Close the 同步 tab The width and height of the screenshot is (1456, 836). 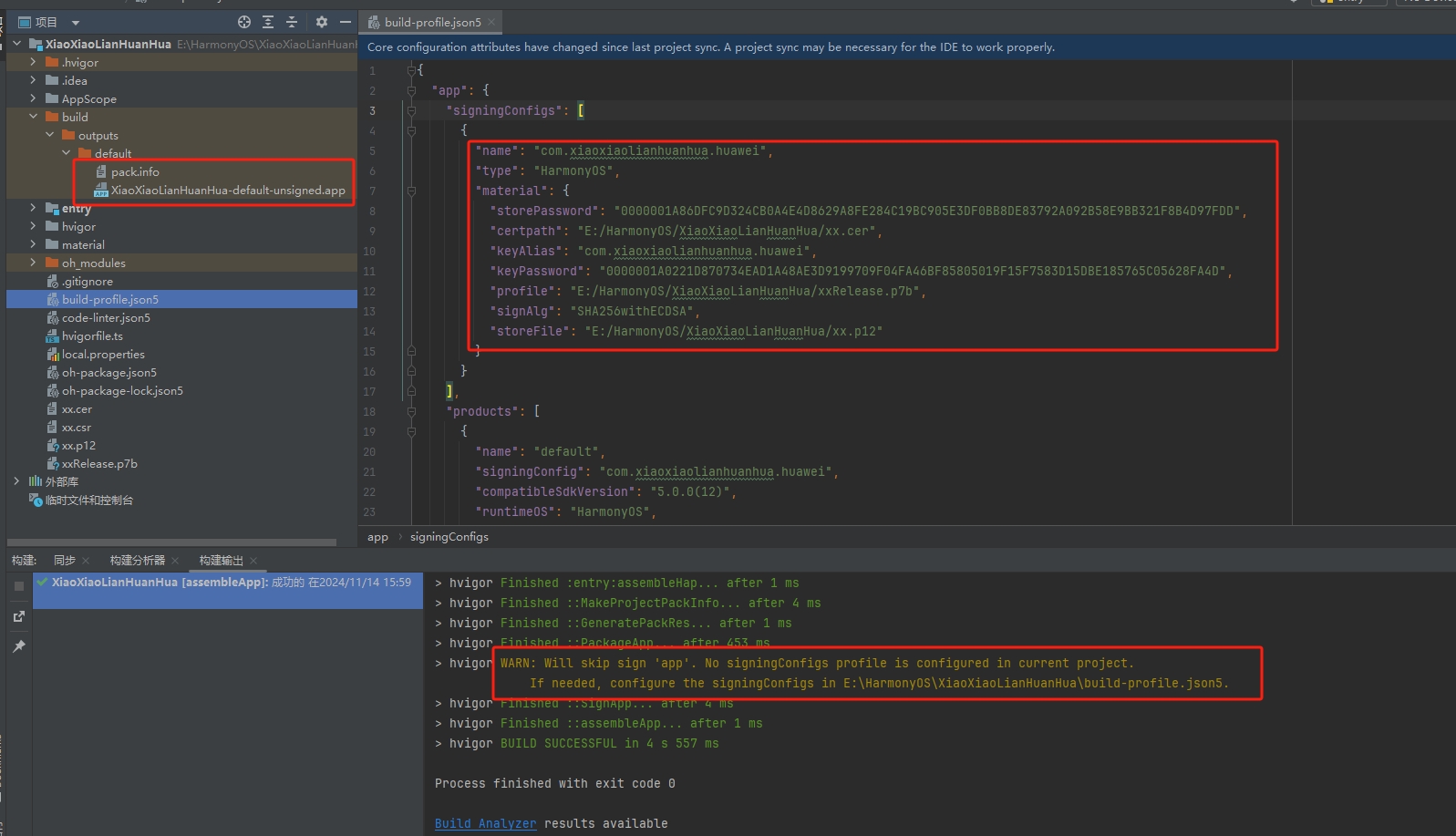click(86, 561)
